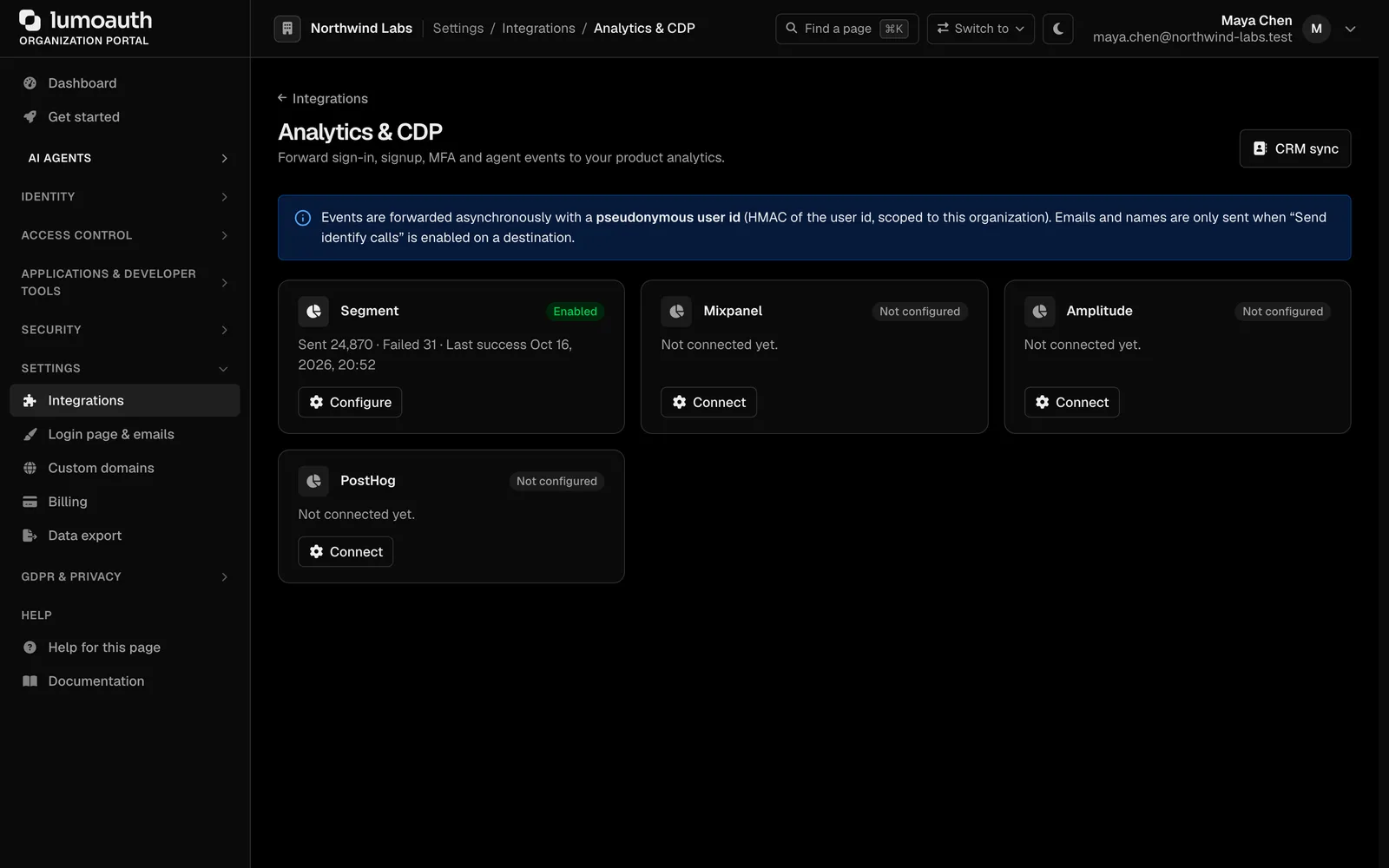Screen dimensions: 1389x868
Task: Expand the Security section
Action: pyautogui.click(x=125, y=330)
